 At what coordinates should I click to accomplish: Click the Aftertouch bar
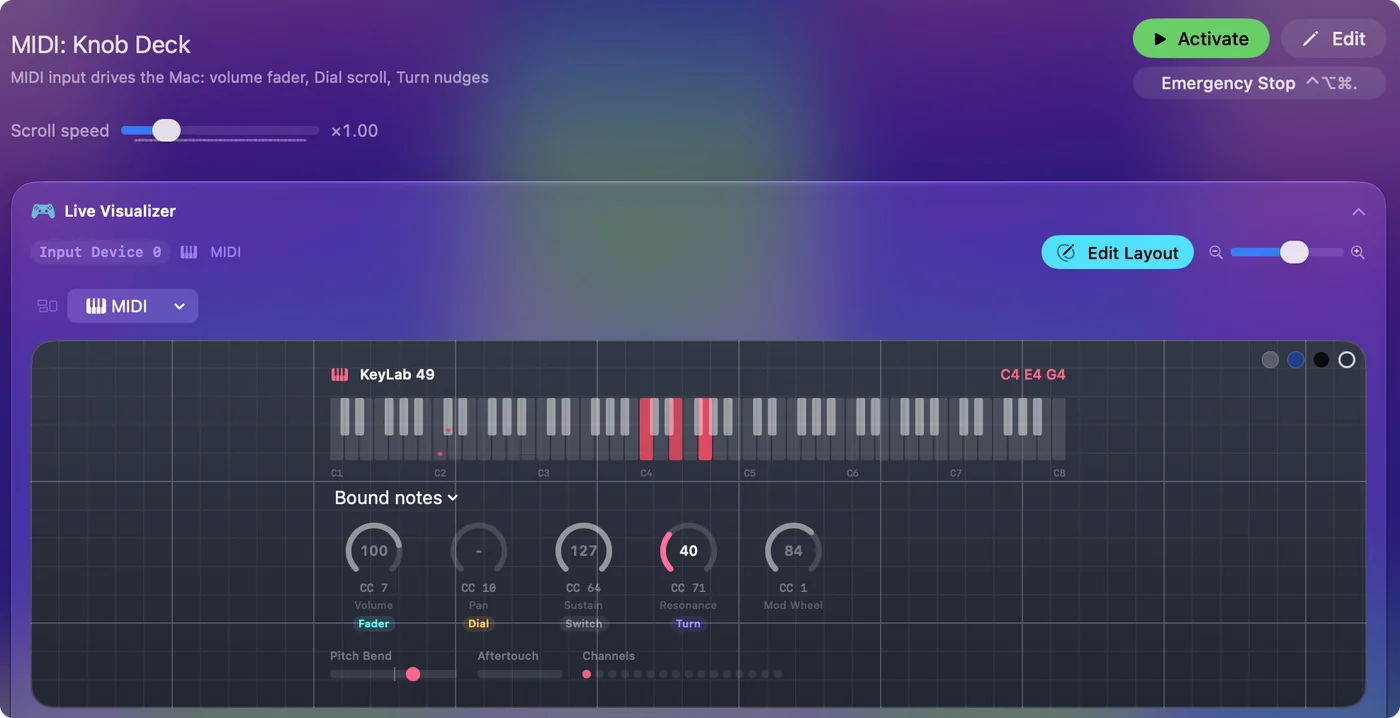coord(520,674)
